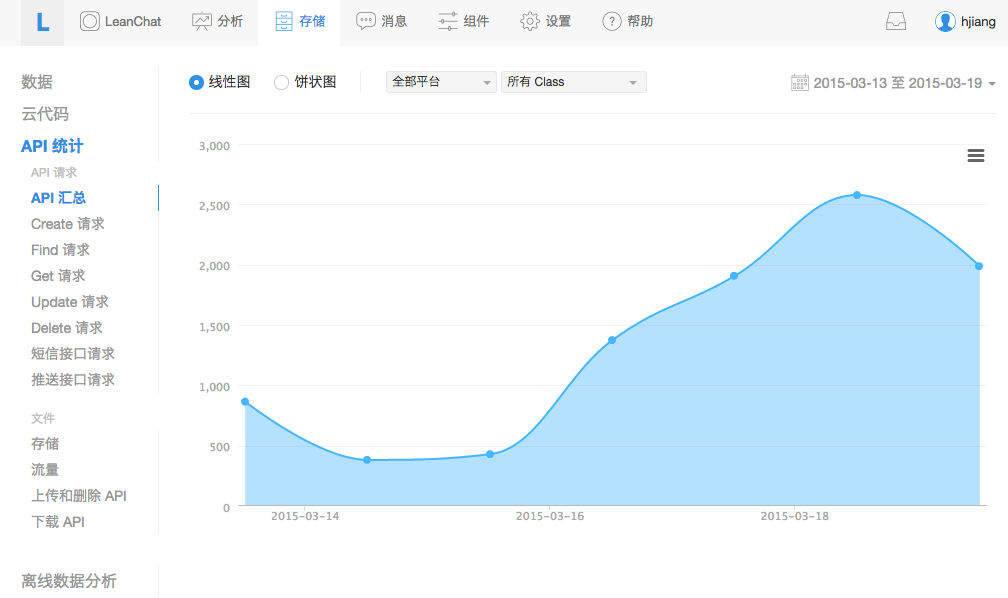Open 推送接口请求 stats
The image size is (1008, 598).
(73, 379)
